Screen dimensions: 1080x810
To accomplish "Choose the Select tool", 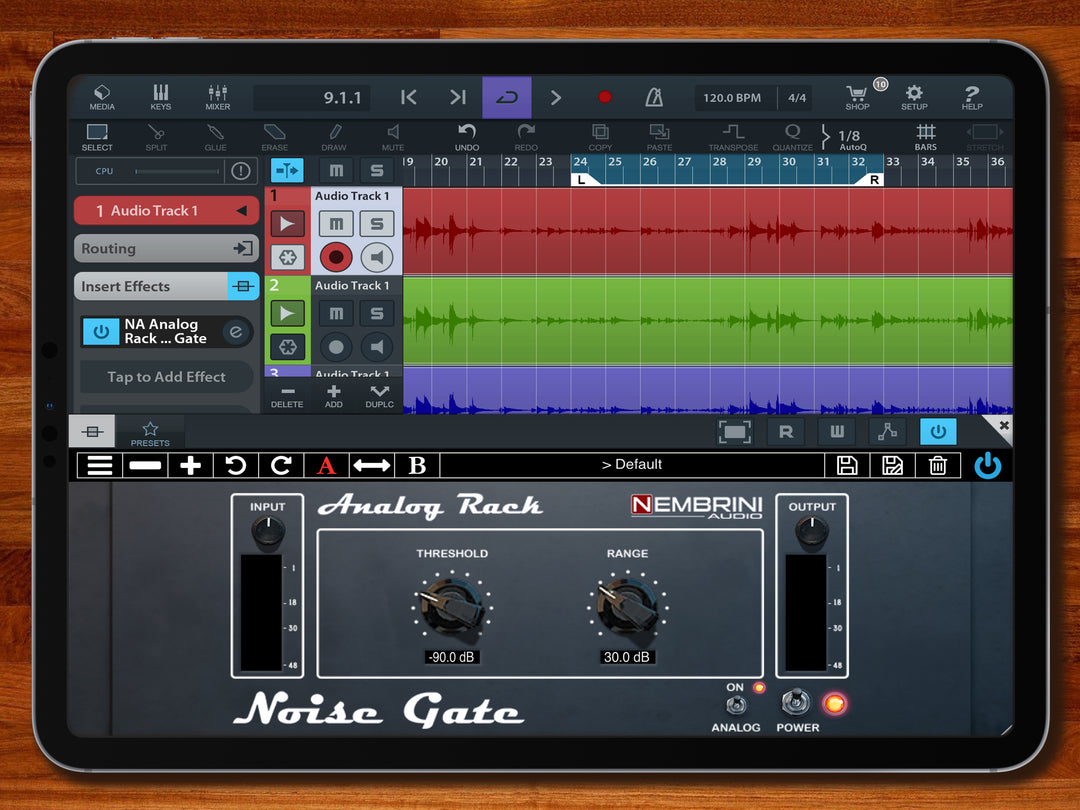I will tap(97, 137).
